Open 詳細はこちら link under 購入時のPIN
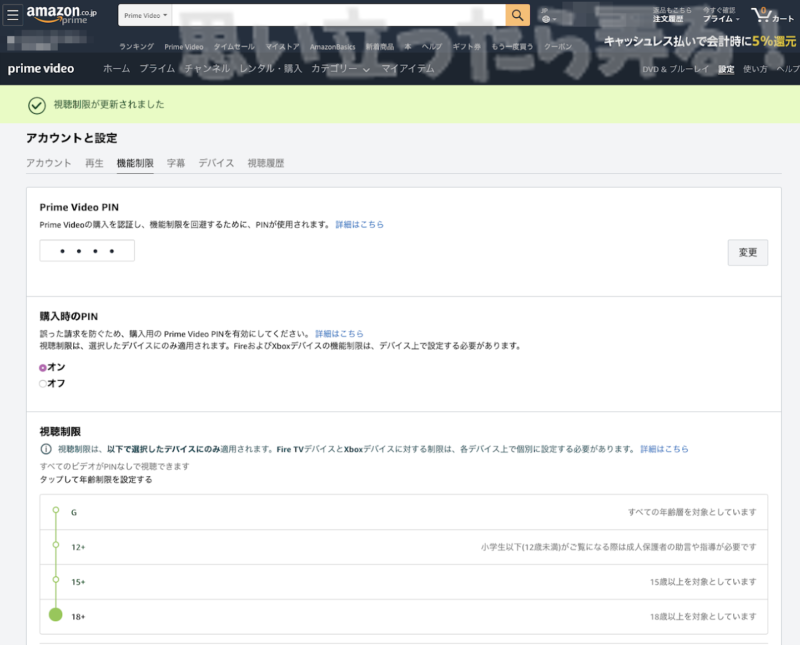Screen dimensions: 800x645 point(339,334)
